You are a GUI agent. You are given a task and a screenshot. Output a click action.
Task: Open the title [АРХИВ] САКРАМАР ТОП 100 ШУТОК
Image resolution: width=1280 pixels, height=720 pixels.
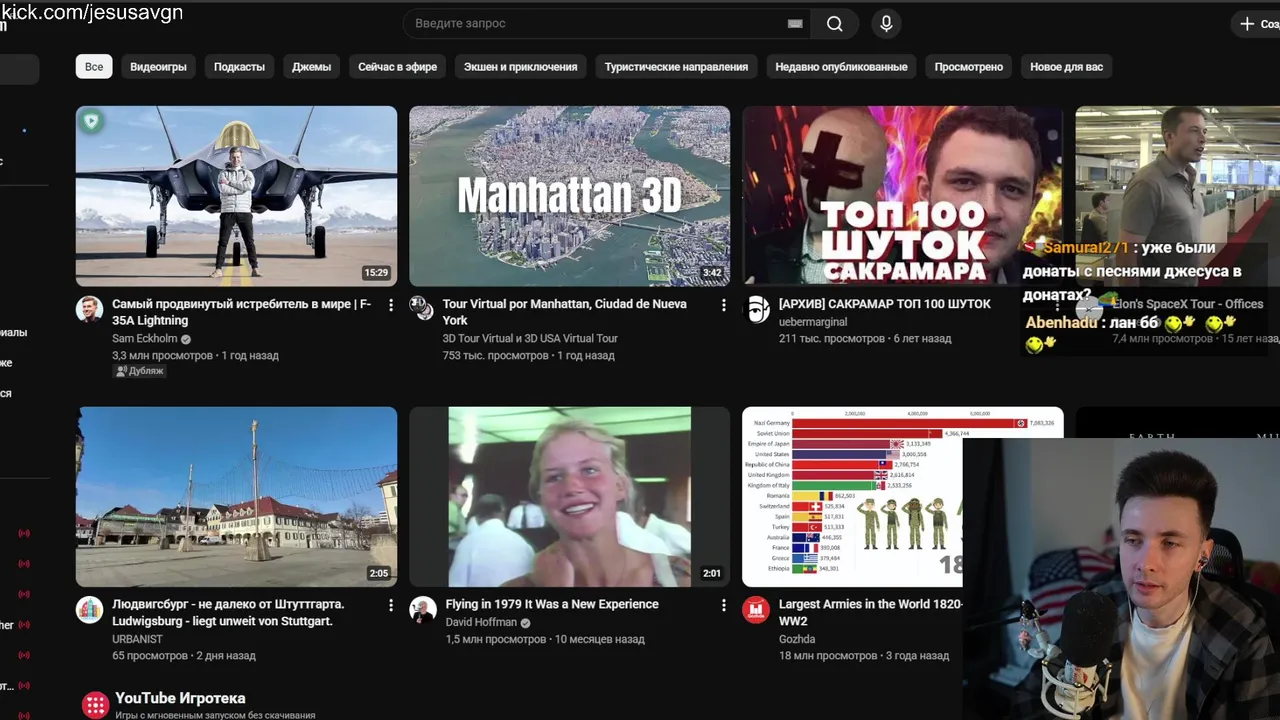[x=884, y=304]
